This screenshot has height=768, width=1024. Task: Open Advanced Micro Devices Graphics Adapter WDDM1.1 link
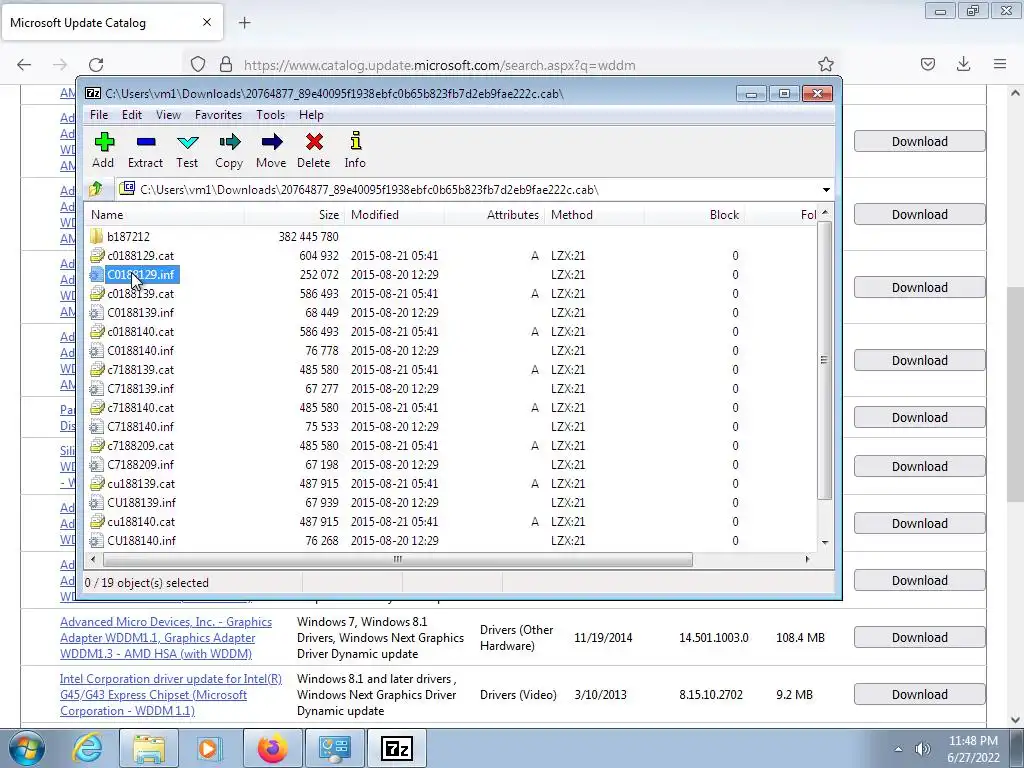tap(166, 637)
